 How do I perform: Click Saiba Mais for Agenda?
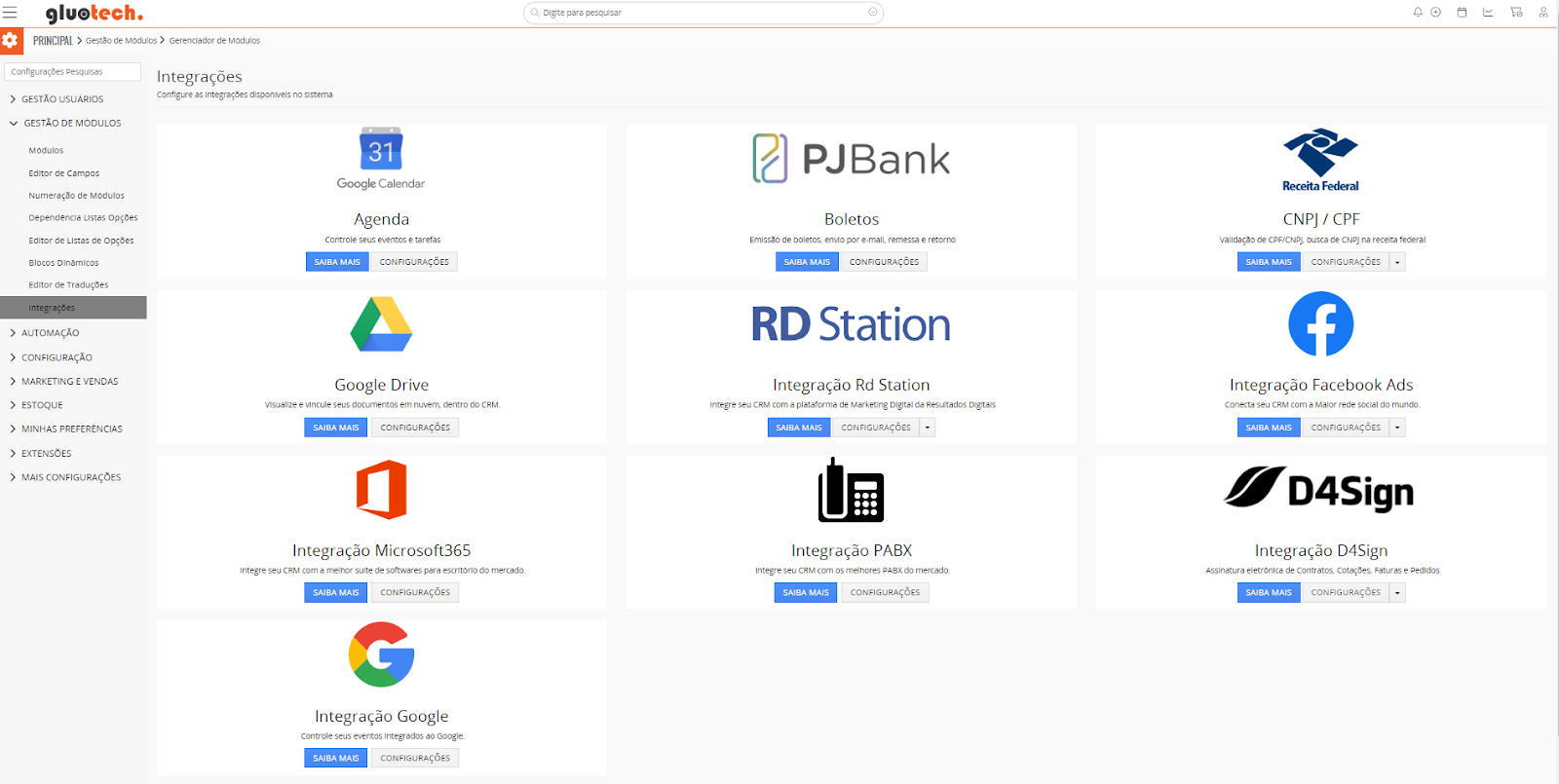(x=337, y=262)
